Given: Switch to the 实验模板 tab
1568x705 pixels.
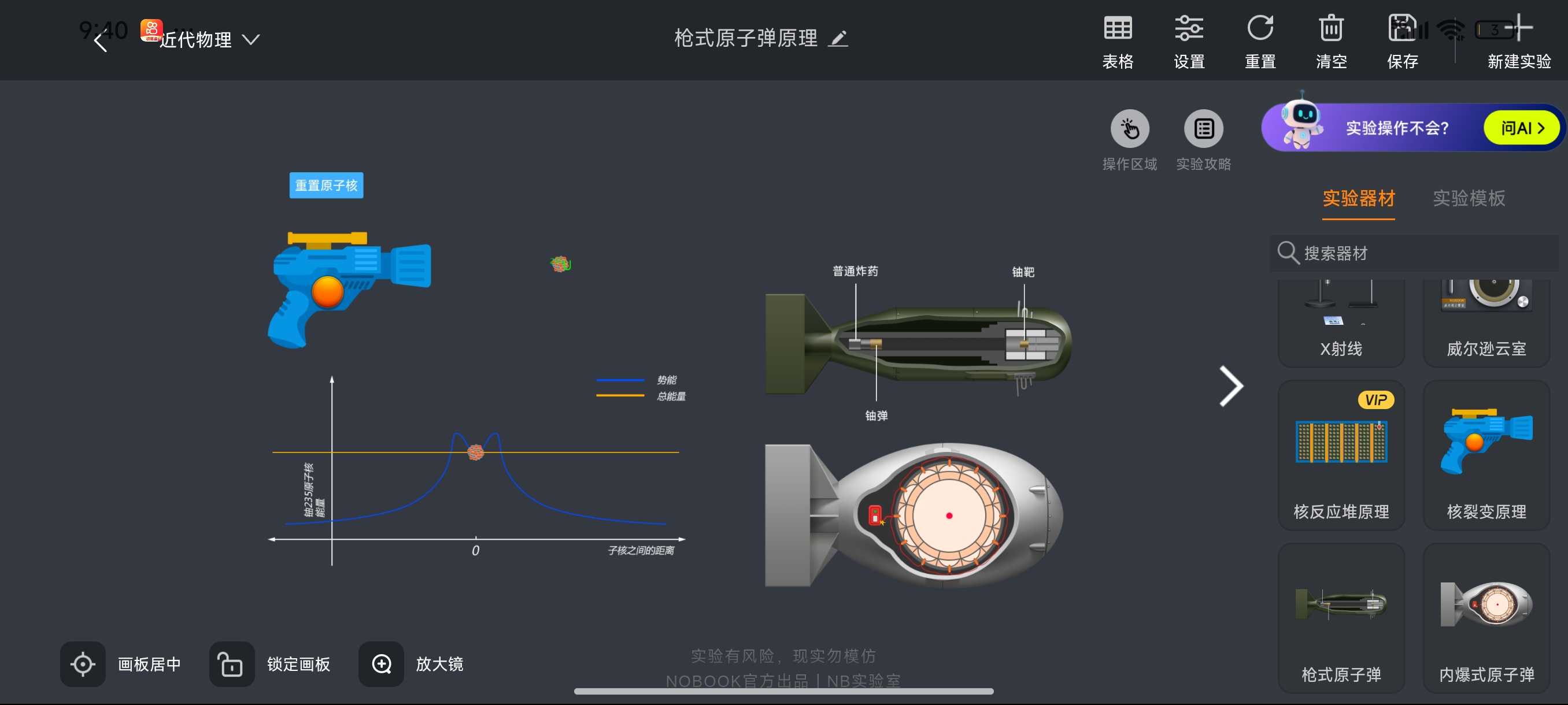Looking at the screenshot, I should tap(1469, 198).
